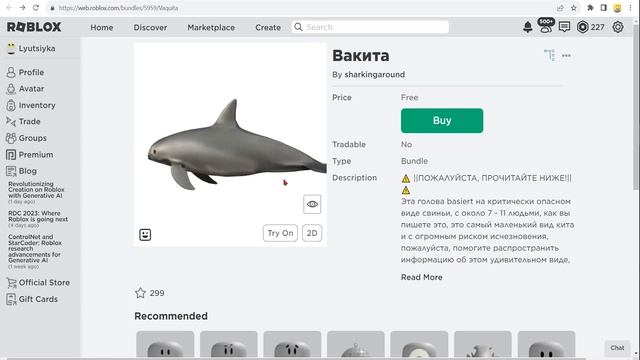Open the messages icon in header
Image resolution: width=640 pixels, height=360 pixels.
pos(564,27)
